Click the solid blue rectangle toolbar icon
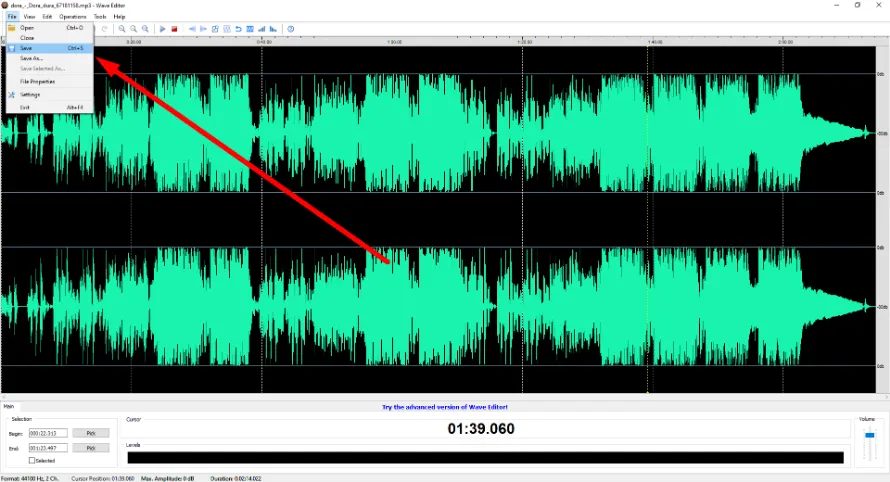Screen dimensions: 890x482 tap(250, 29)
